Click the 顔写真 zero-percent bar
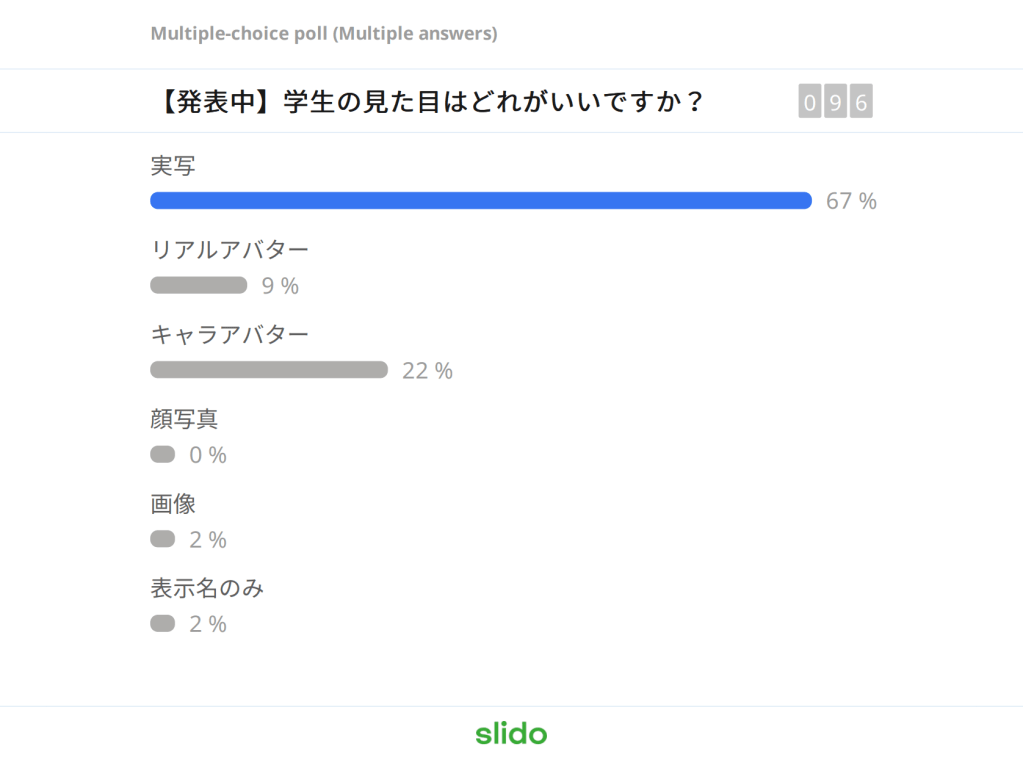This screenshot has height=757, width=1023. click(163, 455)
